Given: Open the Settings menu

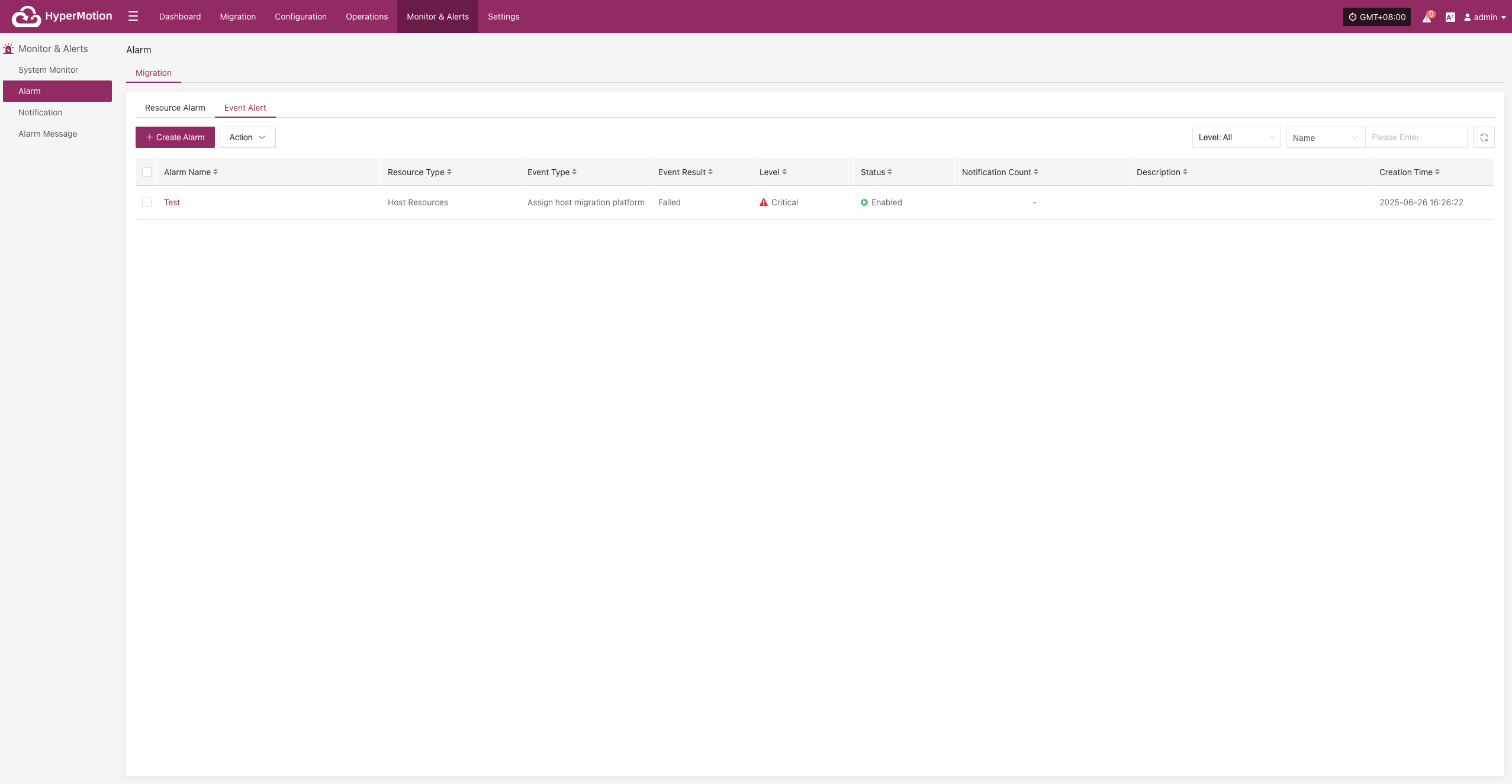Looking at the screenshot, I should 504,17.
